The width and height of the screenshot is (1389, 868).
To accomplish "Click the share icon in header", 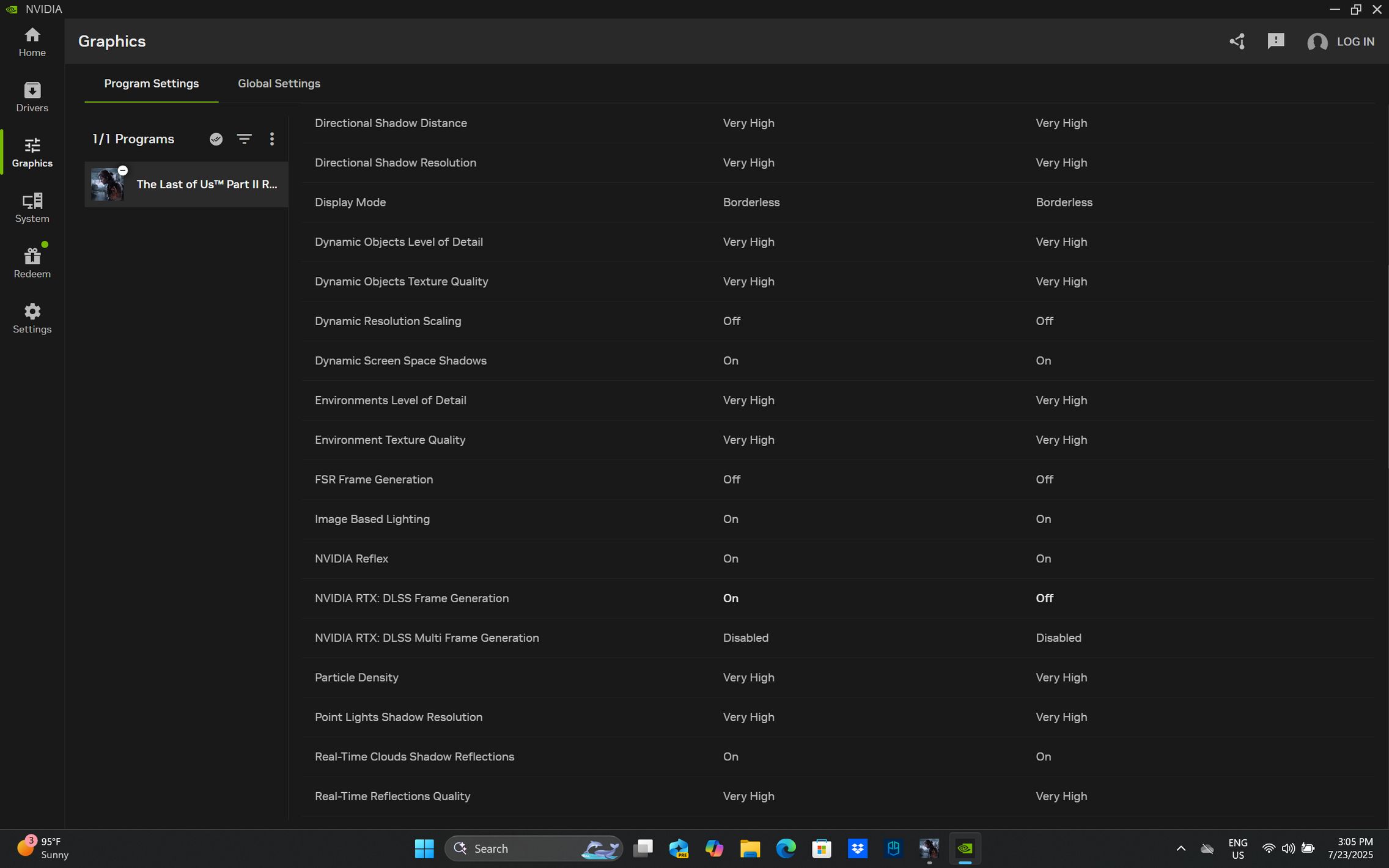I will click(x=1237, y=42).
